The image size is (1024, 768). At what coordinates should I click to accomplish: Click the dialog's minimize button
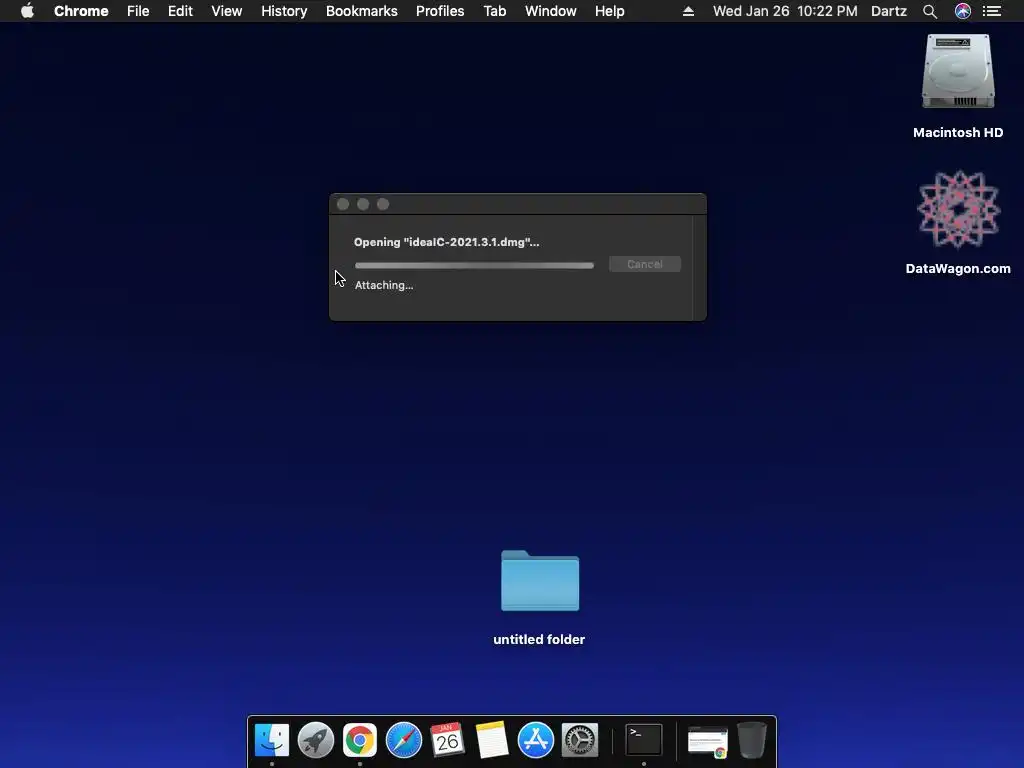pyautogui.click(x=363, y=204)
